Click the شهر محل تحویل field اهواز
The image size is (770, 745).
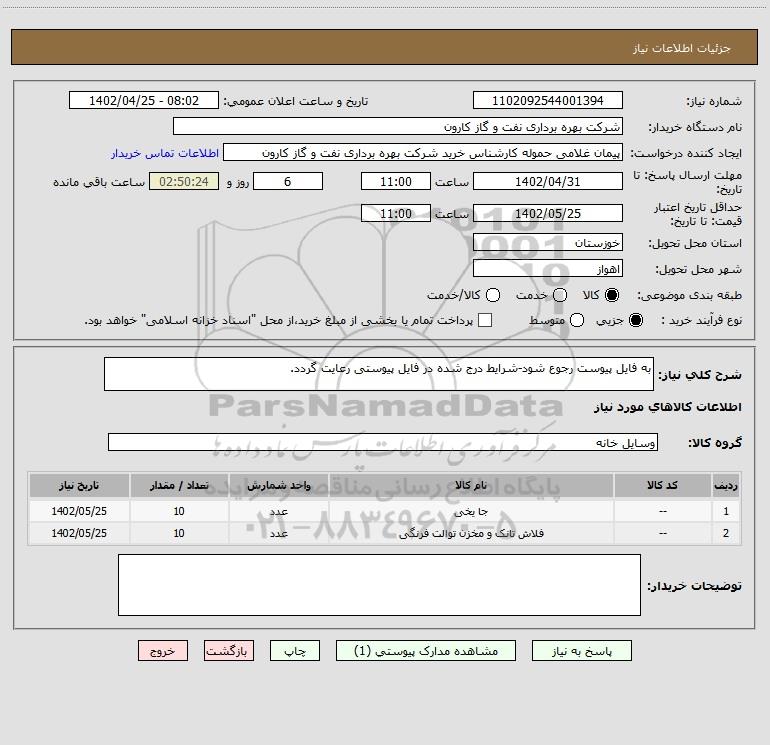548,268
